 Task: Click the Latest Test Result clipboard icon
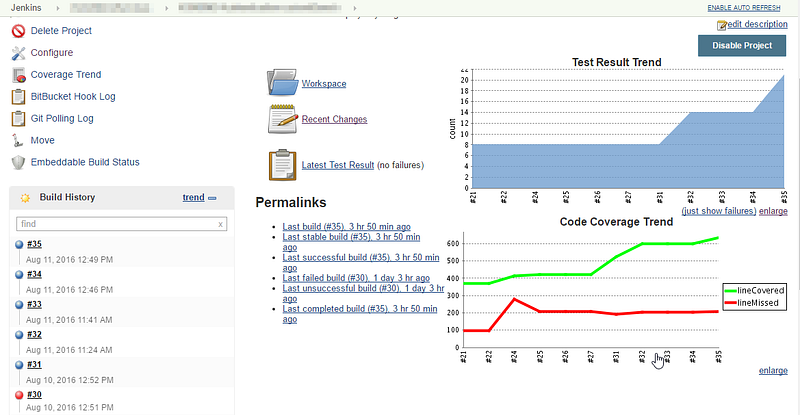(x=283, y=165)
